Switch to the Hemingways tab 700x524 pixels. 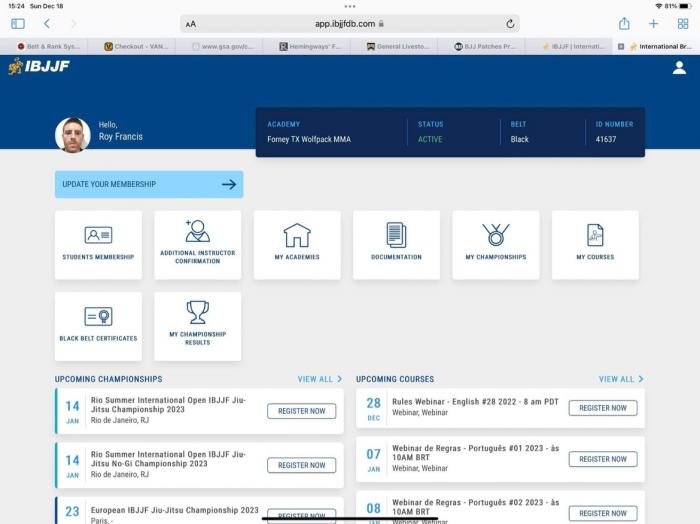point(310,46)
